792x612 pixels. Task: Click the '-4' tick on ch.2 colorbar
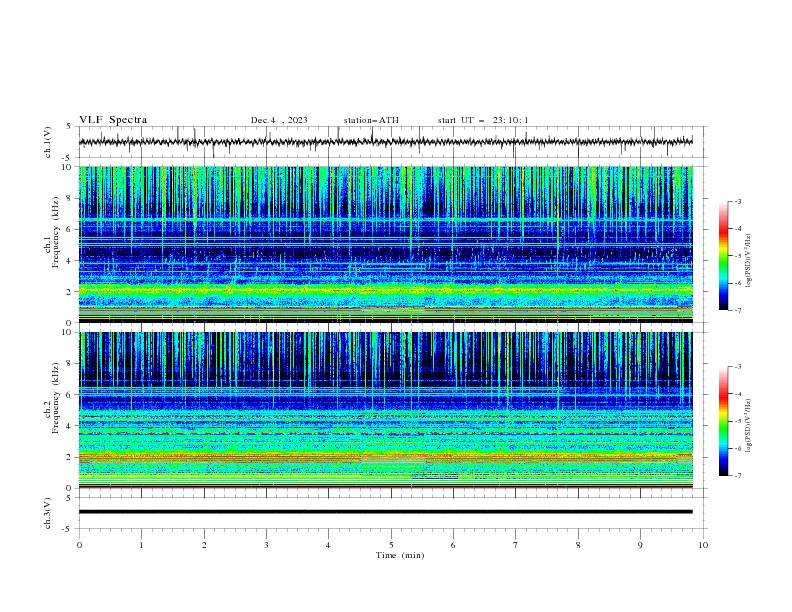(x=737, y=394)
